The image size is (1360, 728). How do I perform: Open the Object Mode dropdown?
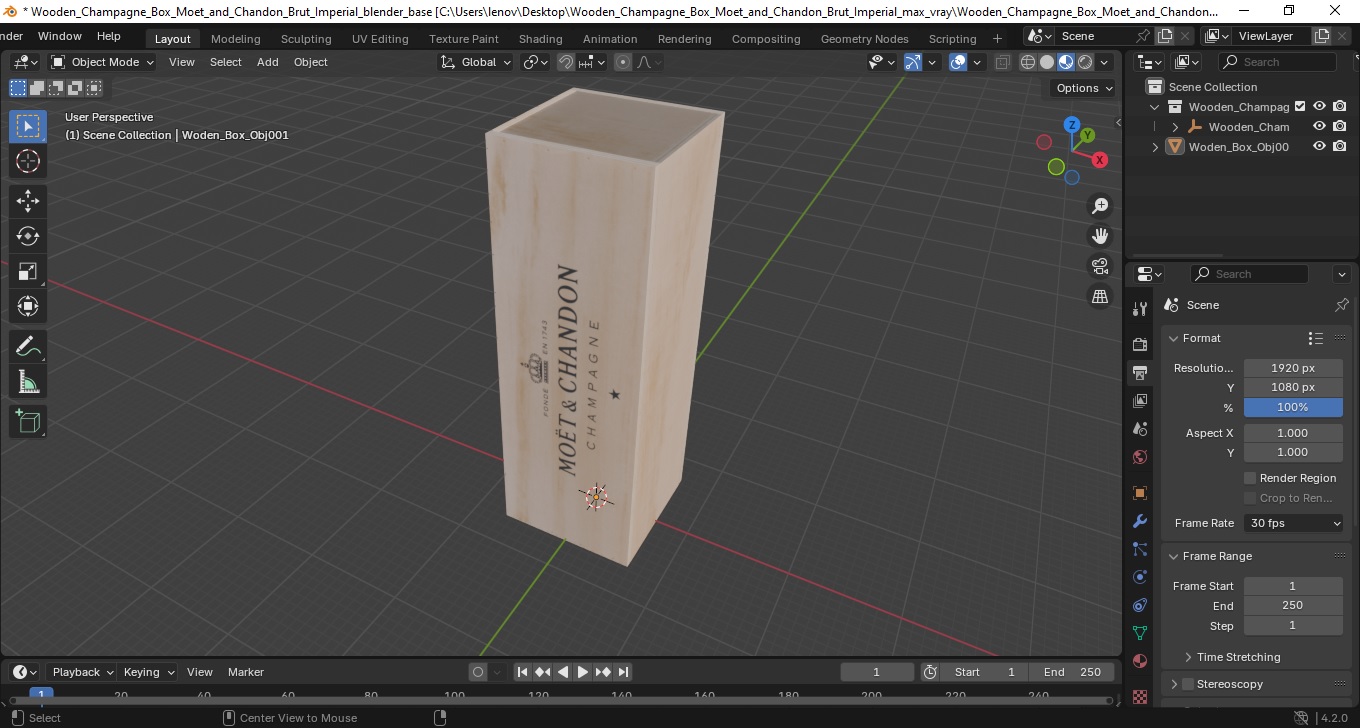103,62
